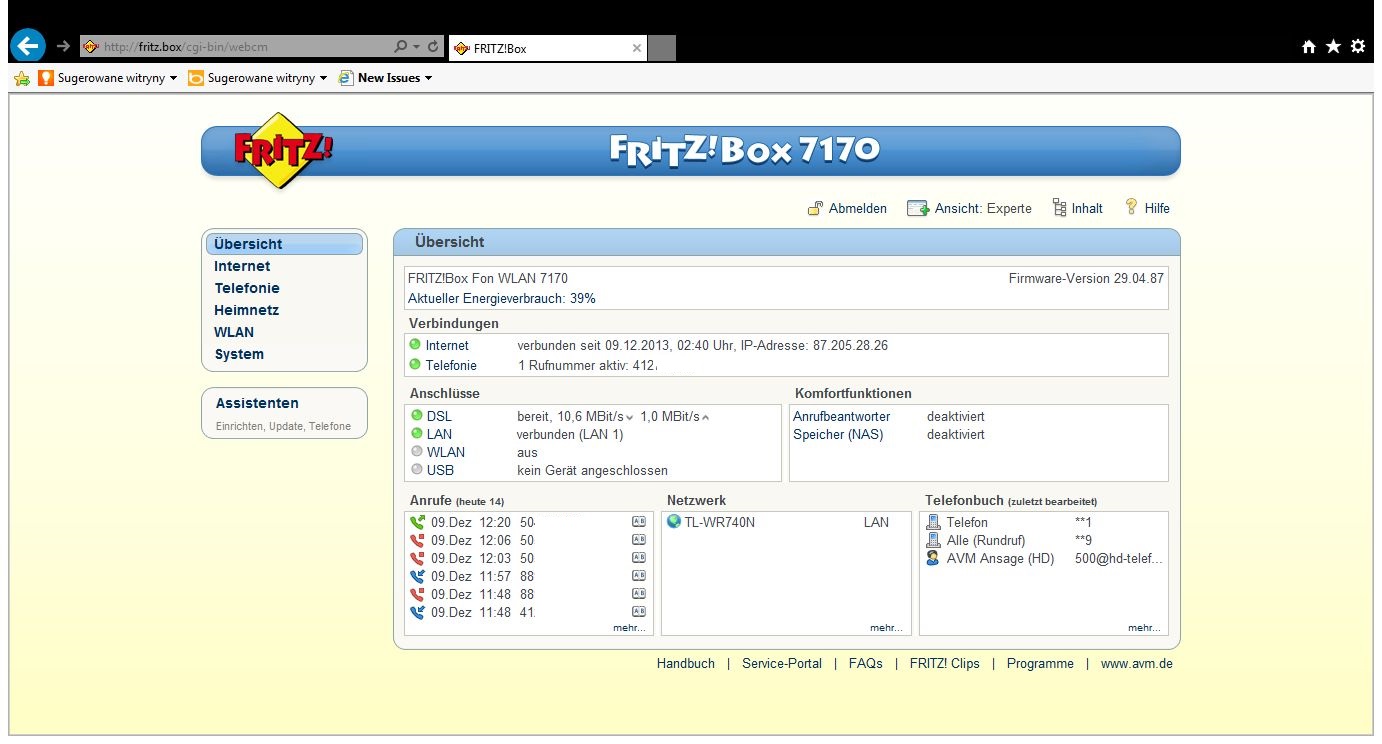The image size is (1382, 744).
Task: Open the Speicher (NAS) link
Action: [x=838, y=434]
